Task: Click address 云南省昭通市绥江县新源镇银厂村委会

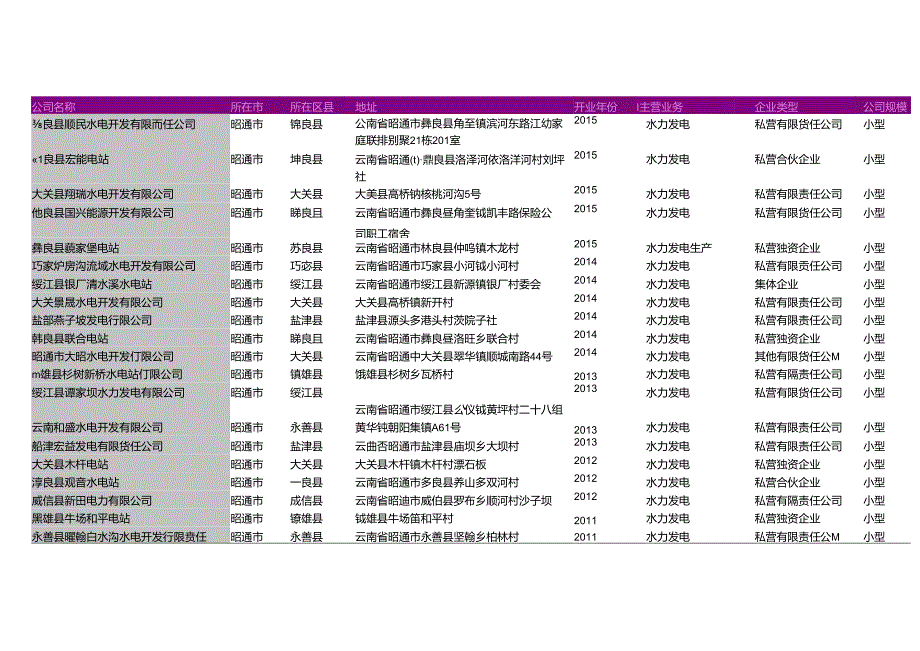Action: [x=448, y=284]
